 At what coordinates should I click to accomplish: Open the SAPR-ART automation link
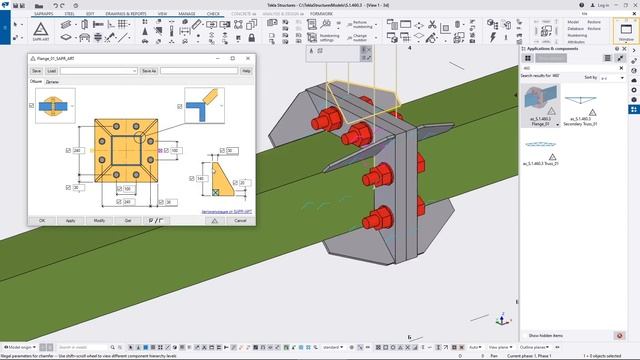point(227,211)
